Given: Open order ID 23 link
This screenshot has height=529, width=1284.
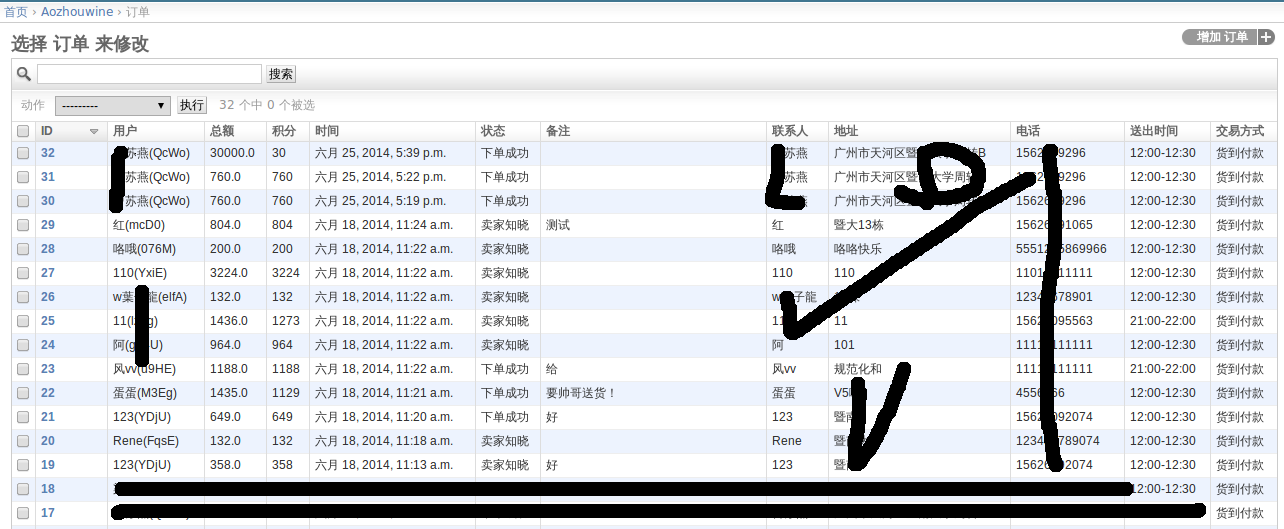Looking at the screenshot, I should click(x=48, y=369).
